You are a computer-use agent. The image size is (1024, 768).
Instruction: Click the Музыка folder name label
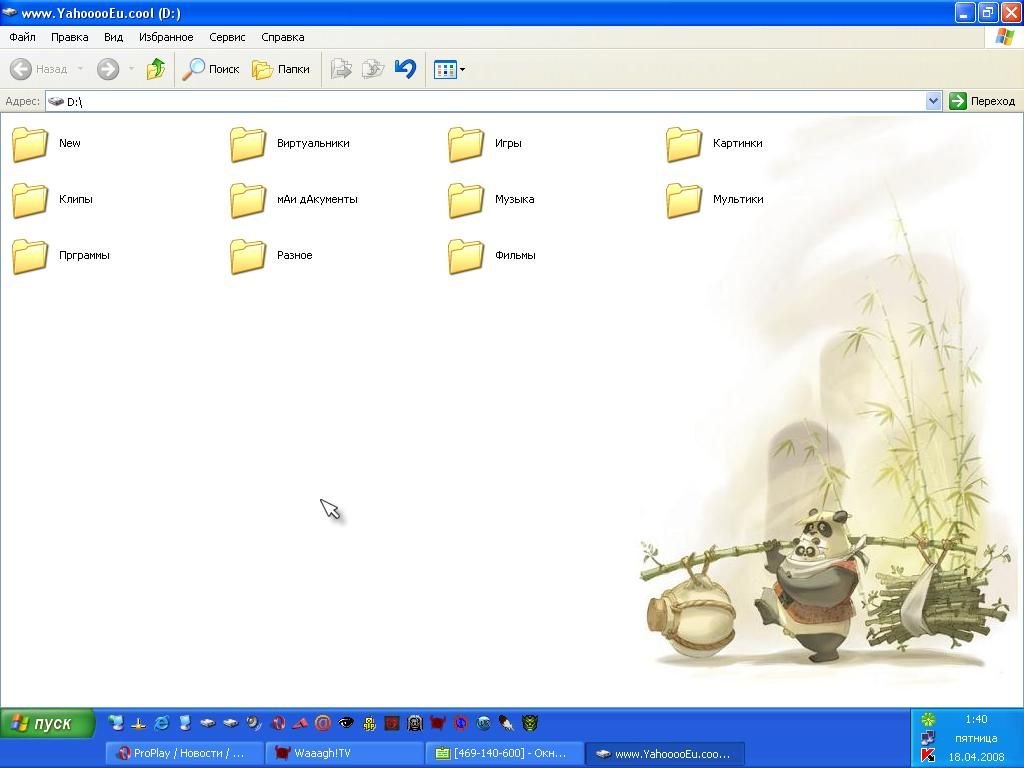coord(515,199)
